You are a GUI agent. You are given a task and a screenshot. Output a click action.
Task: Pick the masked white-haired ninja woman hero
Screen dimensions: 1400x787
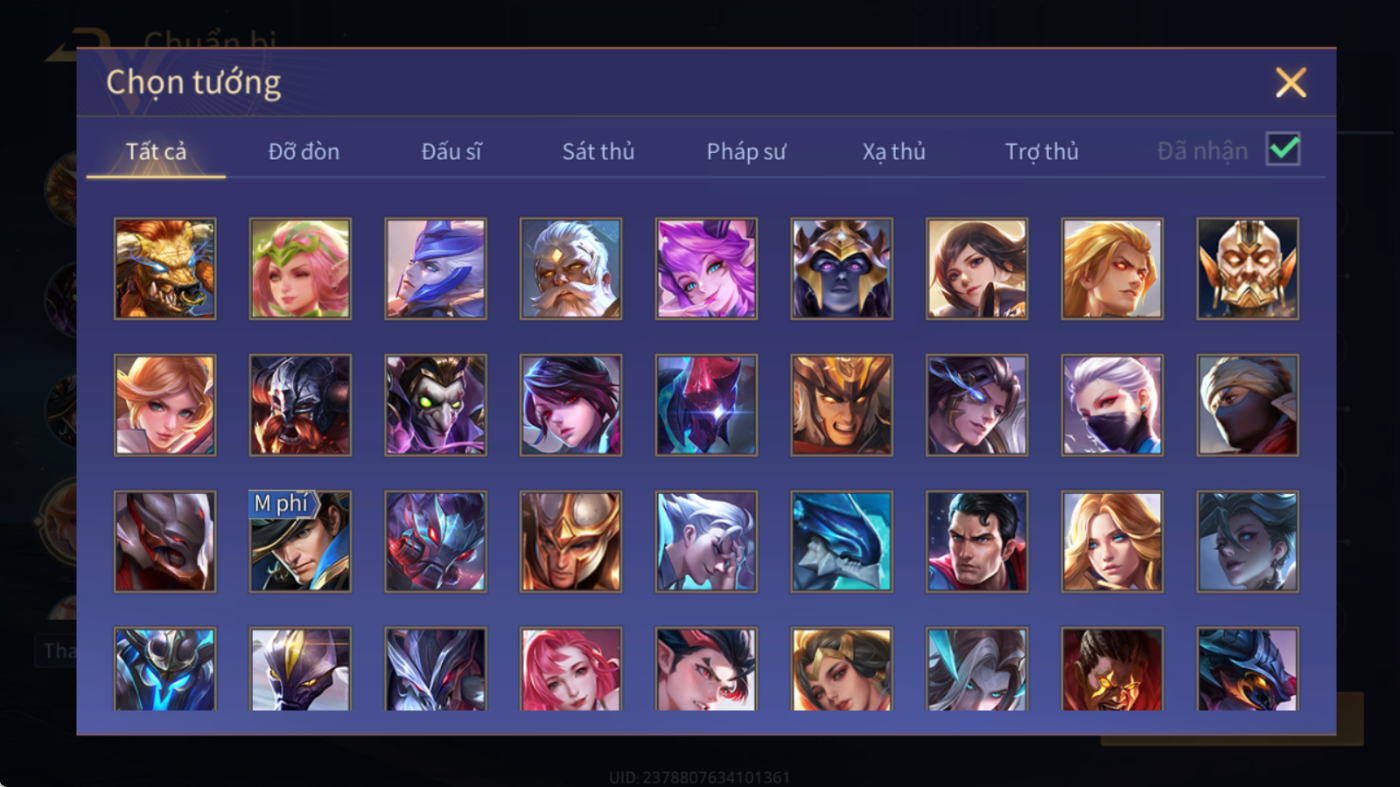[x=1112, y=405]
